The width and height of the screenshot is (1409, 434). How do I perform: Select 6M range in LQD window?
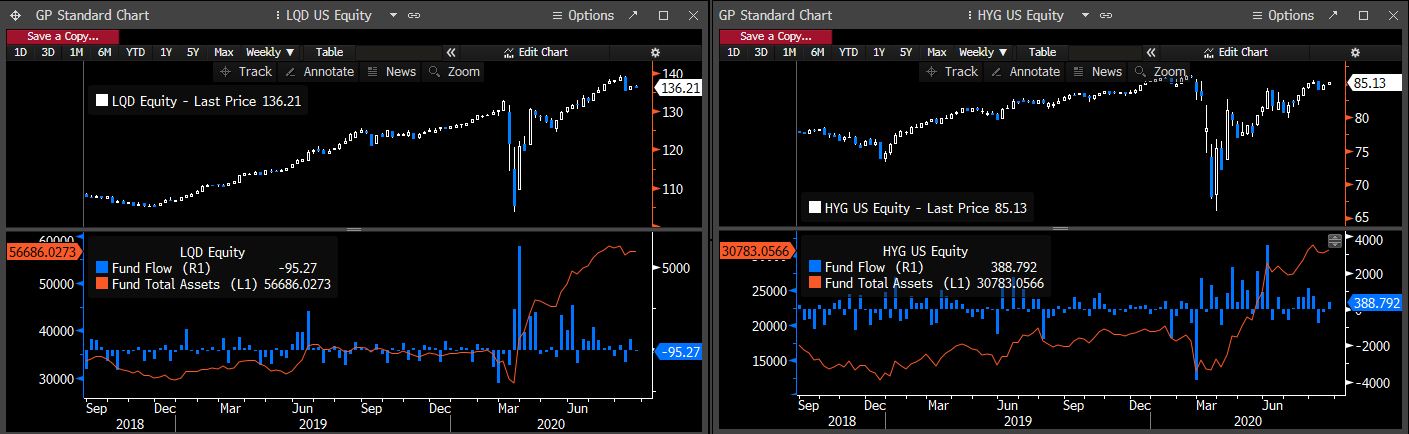(104, 52)
